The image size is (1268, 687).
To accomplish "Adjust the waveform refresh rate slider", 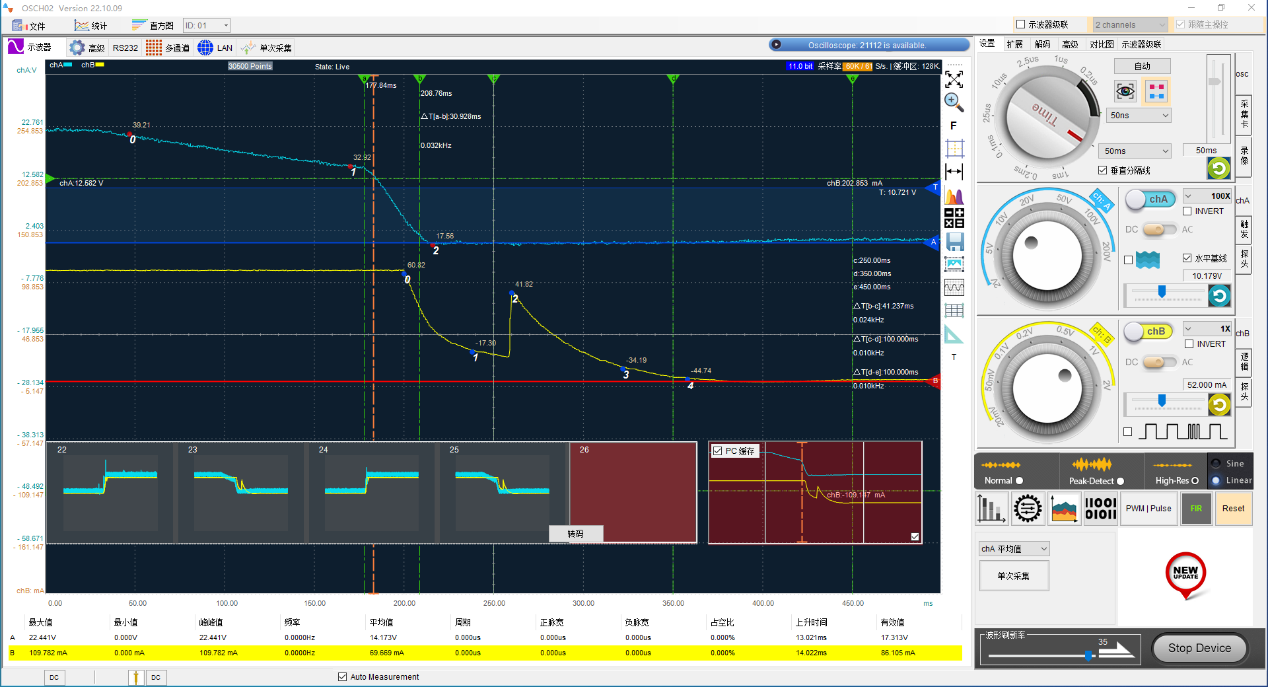I will (1088, 655).
